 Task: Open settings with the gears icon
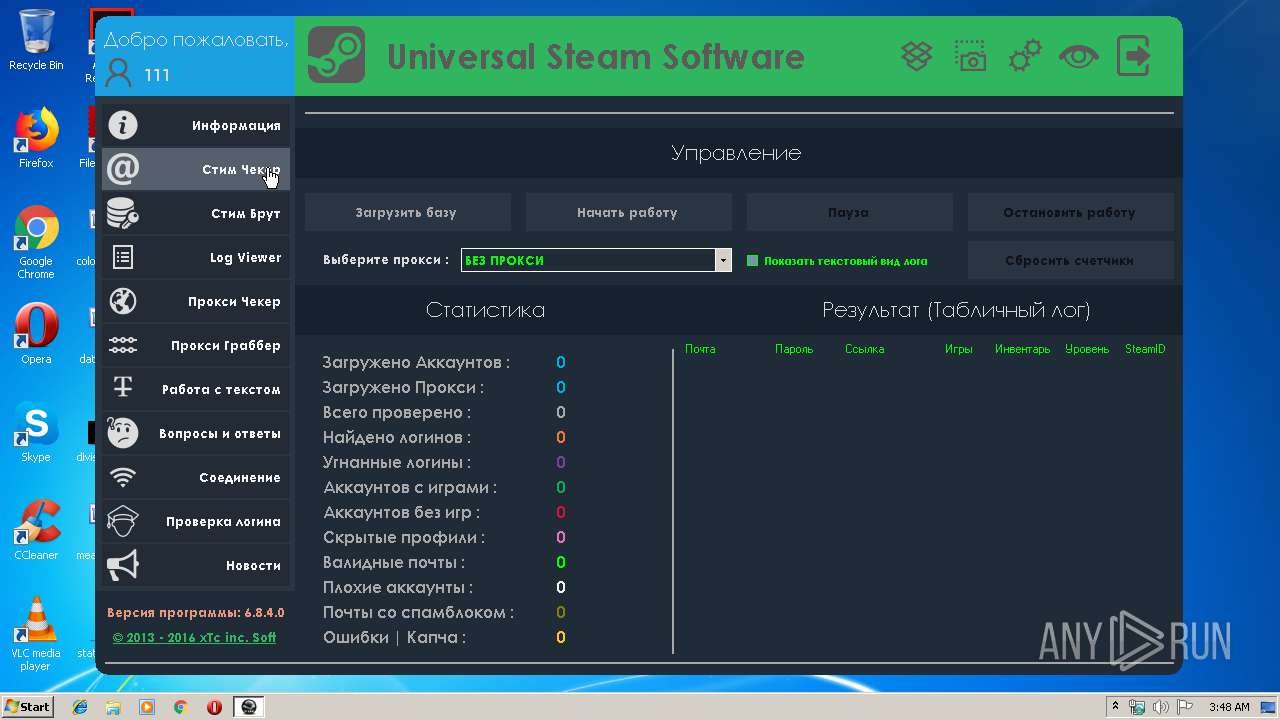(x=1025, y=56)
